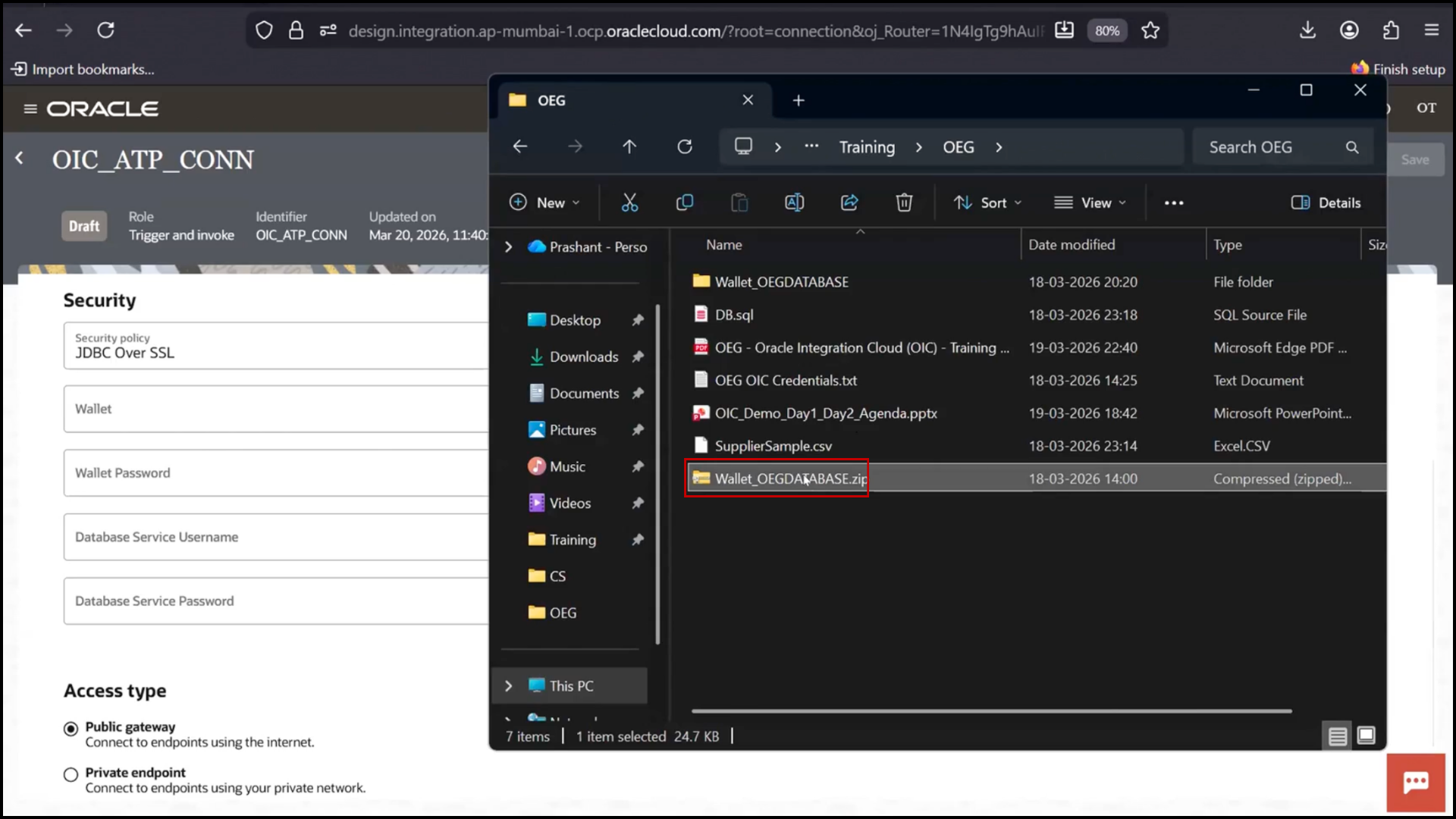This screenshot has width=1456, height=819.
Task: Click the sidebar vertical scrollbar in Explorer
Action: 657,474
